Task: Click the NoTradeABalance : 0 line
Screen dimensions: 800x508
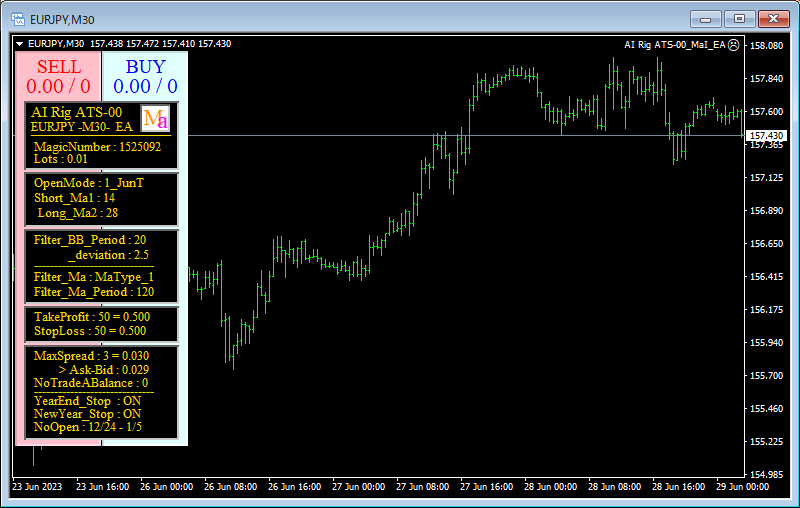Action: (91, 383)
